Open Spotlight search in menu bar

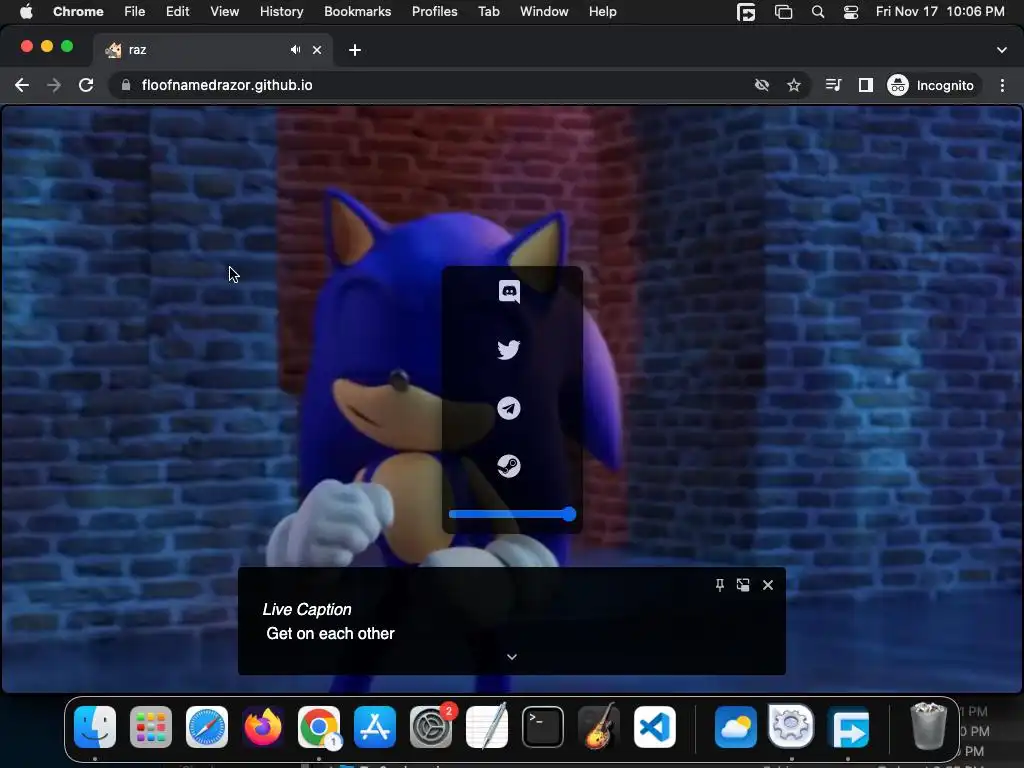[x=818, y=12]
